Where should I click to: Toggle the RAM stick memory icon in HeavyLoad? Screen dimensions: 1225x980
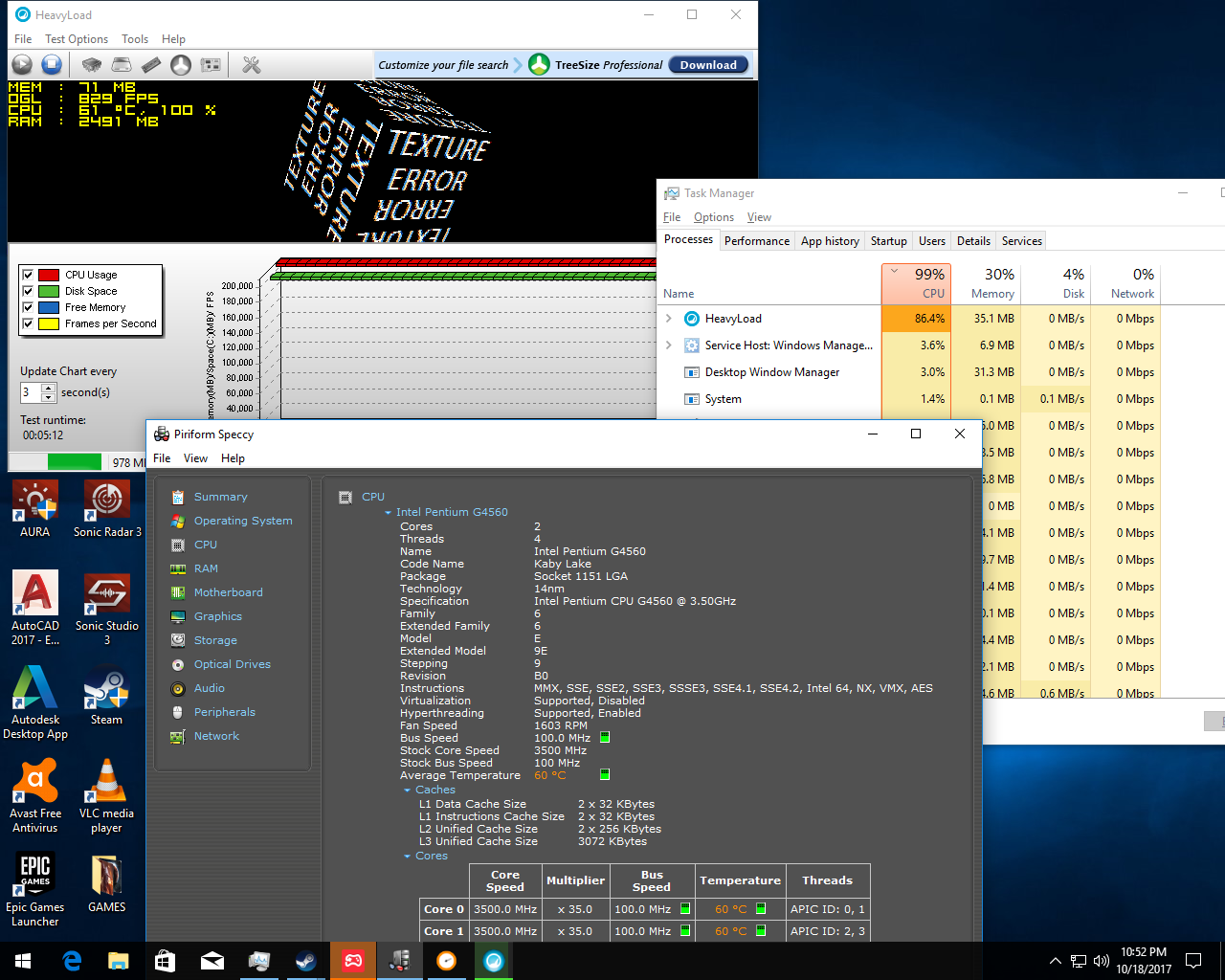tap(151, 64)
